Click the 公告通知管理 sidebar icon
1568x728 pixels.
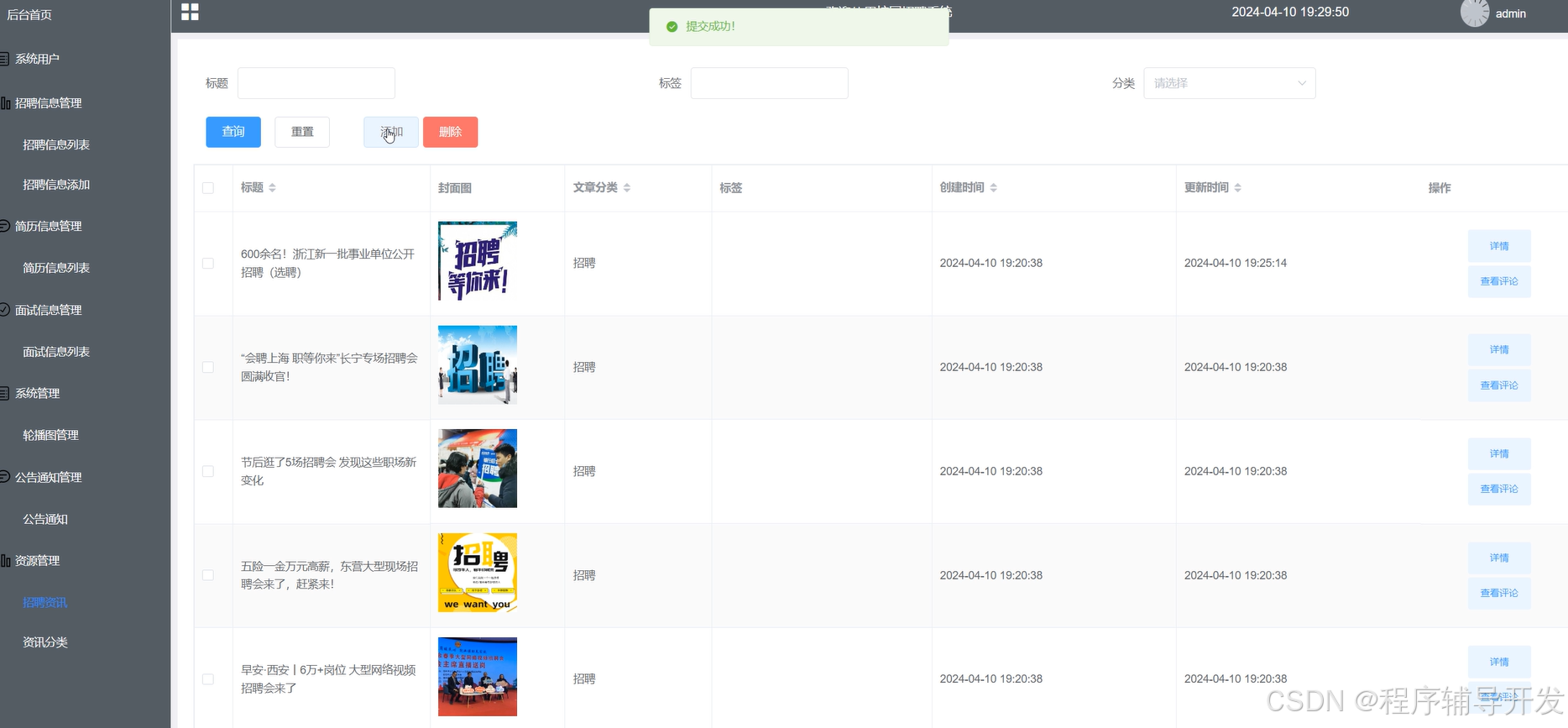5,477
